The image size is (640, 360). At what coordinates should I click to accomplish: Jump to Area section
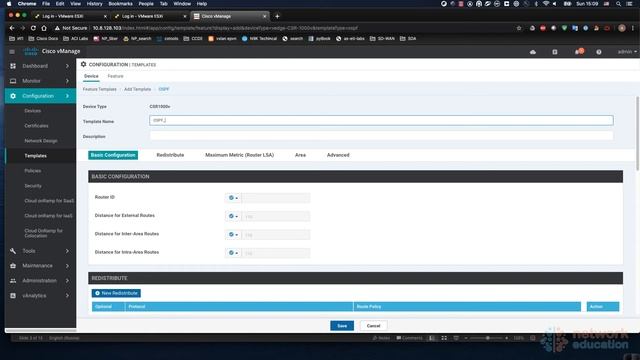pos(300,155)
